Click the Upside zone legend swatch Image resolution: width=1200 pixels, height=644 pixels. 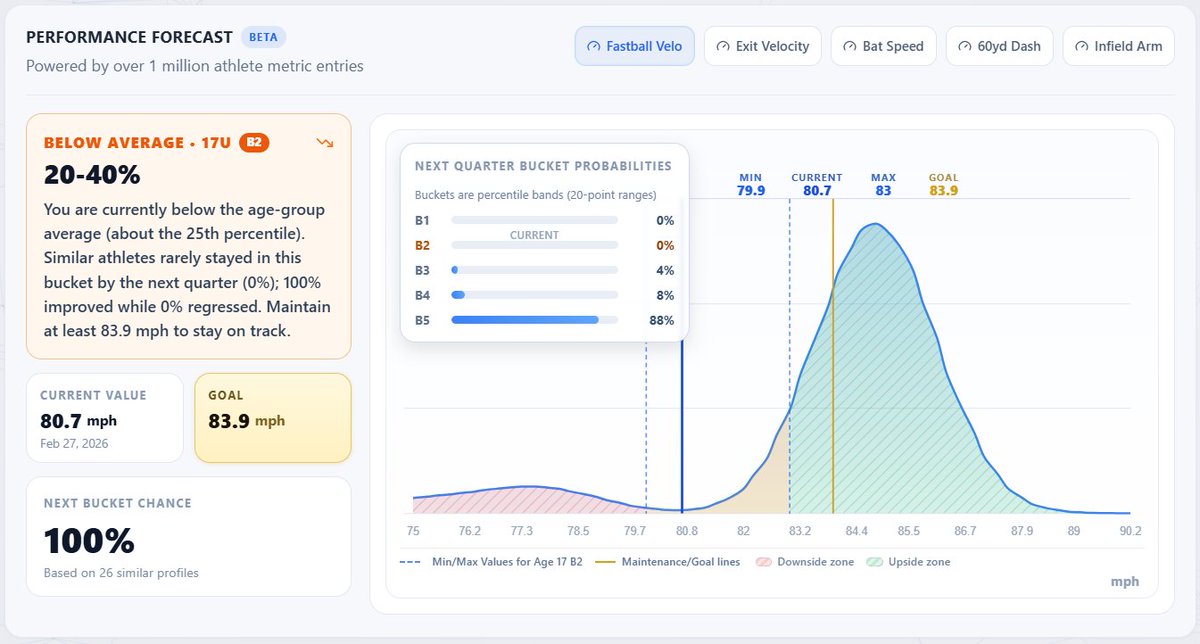tap(874, 562)
